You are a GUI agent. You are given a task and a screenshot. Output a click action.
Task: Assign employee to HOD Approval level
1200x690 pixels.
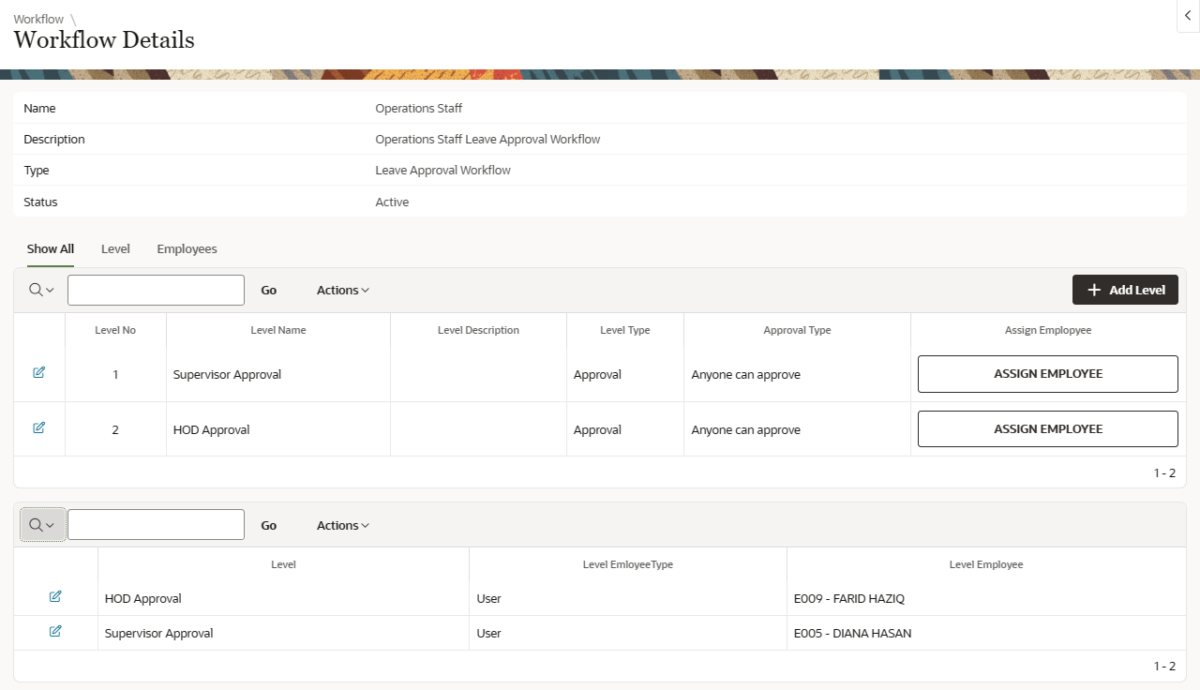coord(1047,429)
